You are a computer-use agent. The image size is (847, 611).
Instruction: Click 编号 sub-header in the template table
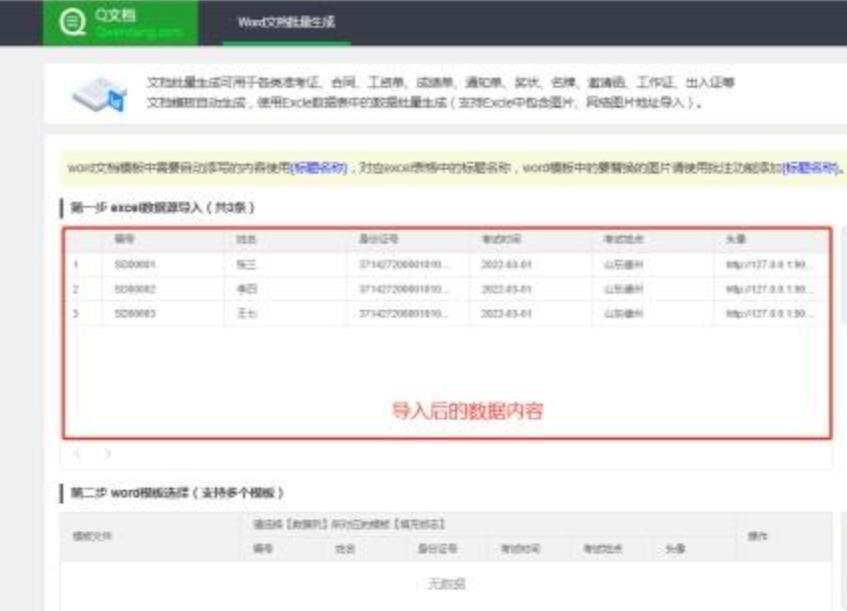pos(263,549)
